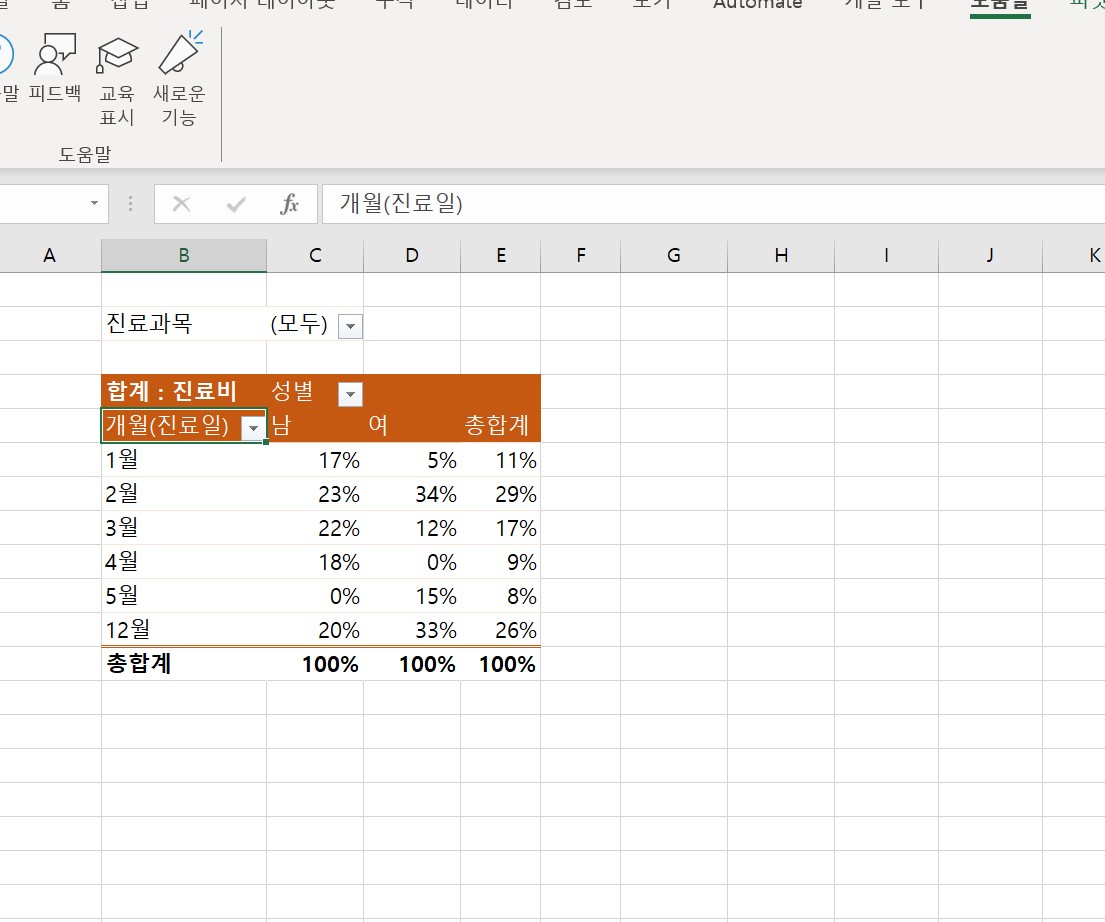Open the 성별 column filter dropdown
This screenshot has height=922, width=1105.
point(350,394)
